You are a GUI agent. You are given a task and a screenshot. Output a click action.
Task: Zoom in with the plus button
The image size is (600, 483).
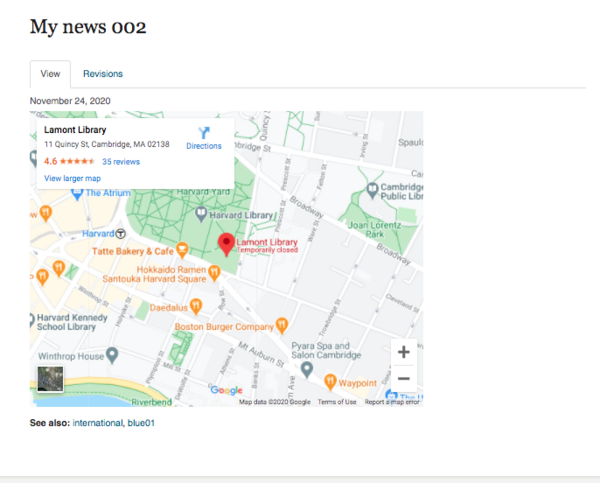(x=403, y=352)
